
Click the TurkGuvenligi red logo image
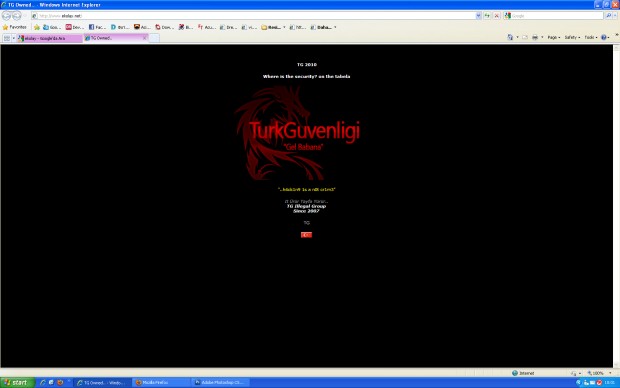pos(299,133)
